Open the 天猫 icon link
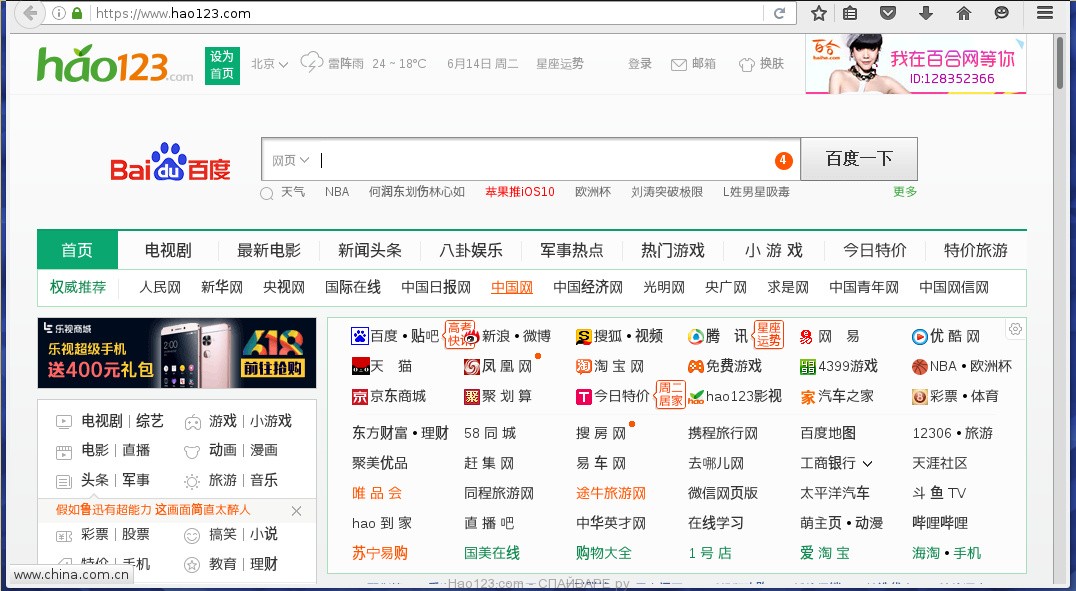This screenshot has width=1076, height=591. pyautogui.click(x=360, y=367)
